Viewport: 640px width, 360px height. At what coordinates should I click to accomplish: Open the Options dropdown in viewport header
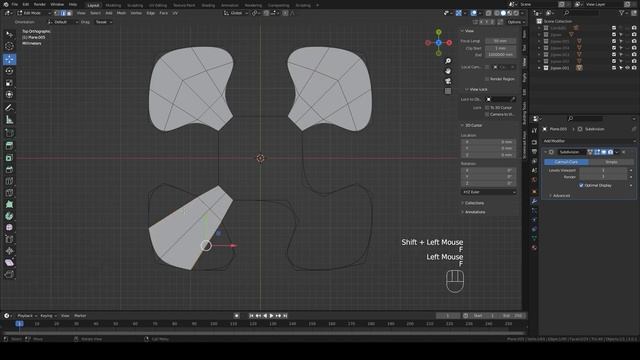(516, 22)
